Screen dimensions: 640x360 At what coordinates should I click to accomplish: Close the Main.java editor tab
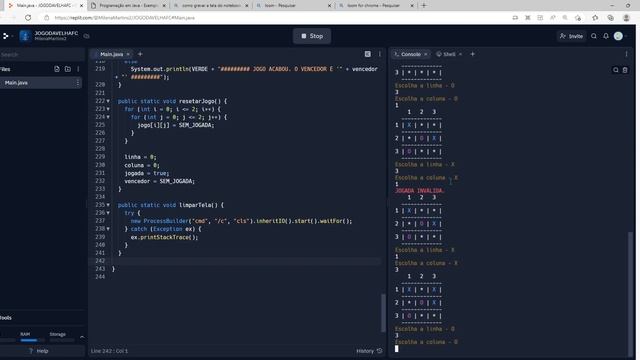pos(128,54)
